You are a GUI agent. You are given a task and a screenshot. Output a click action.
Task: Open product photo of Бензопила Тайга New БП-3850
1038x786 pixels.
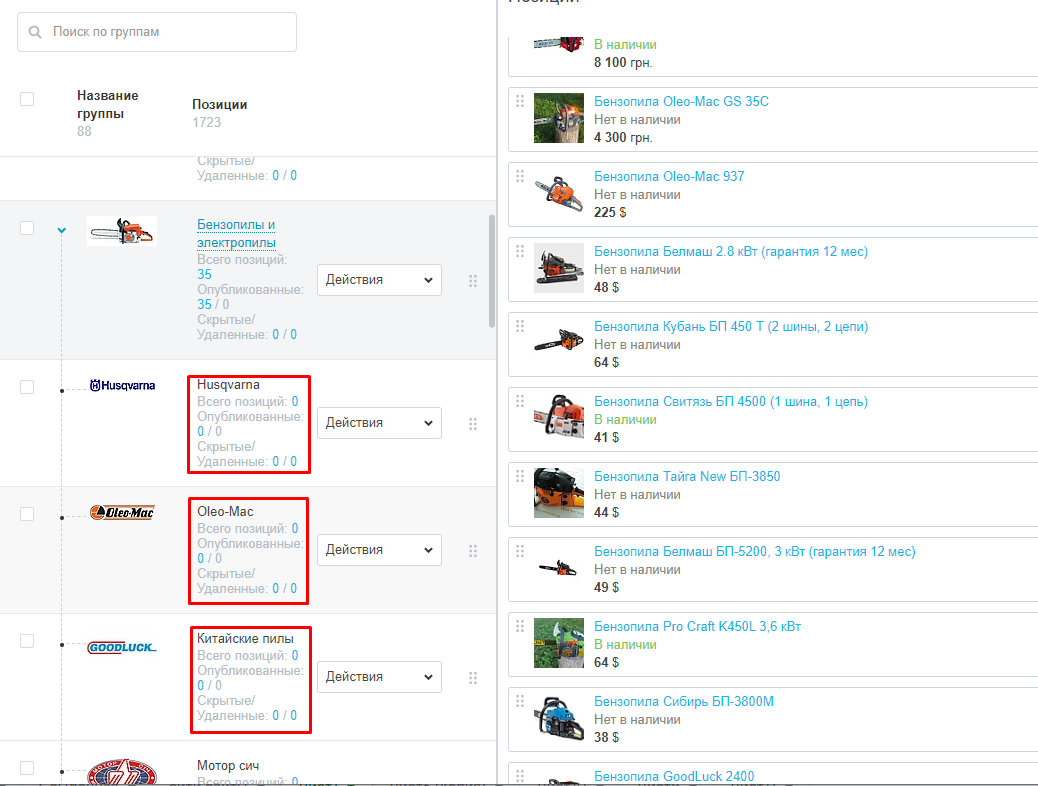(x=559, y=493)
